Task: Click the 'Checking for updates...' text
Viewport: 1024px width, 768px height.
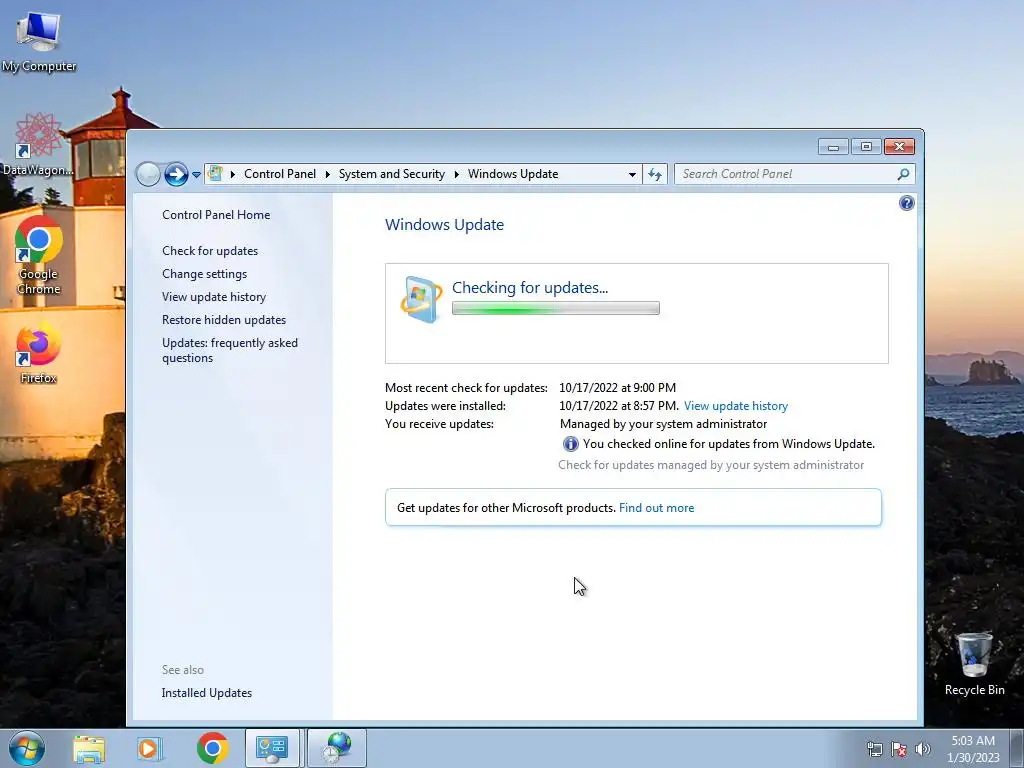Action: click(x=530, y=288)
